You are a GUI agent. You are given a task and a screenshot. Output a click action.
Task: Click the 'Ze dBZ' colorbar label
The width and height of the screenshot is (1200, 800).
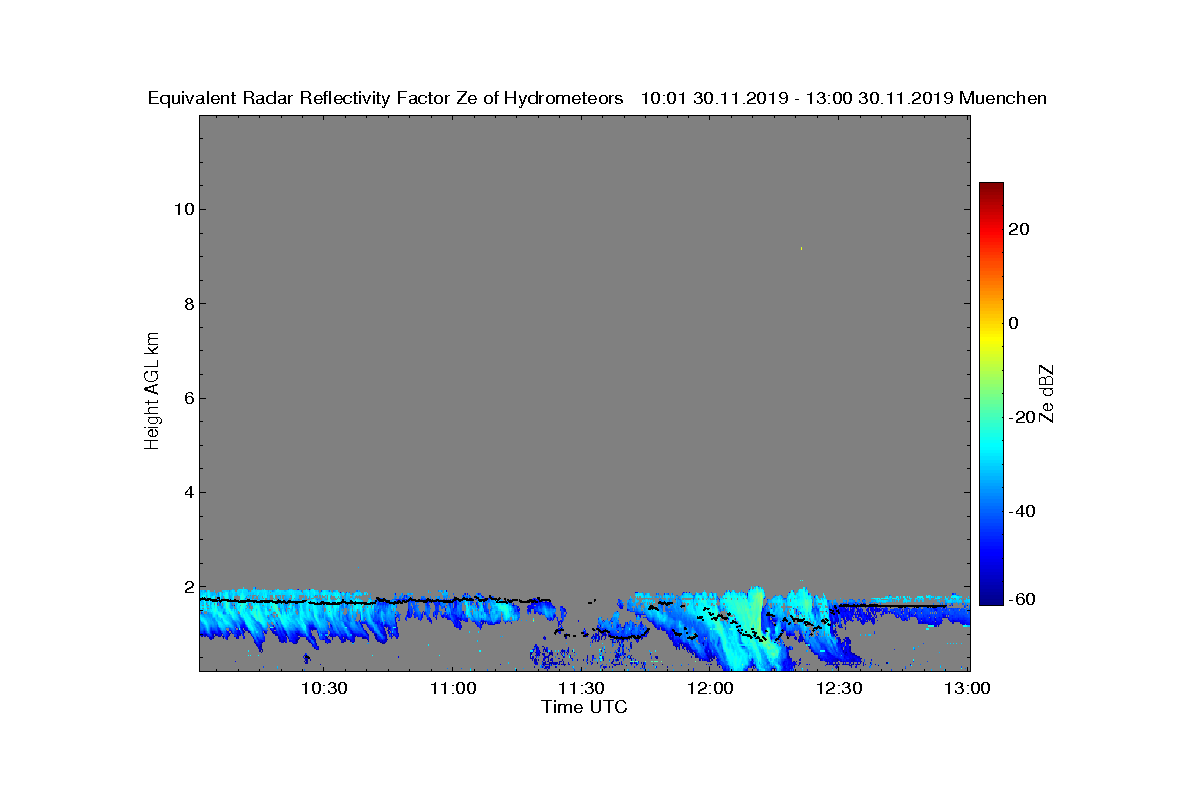click(1047, 393)
